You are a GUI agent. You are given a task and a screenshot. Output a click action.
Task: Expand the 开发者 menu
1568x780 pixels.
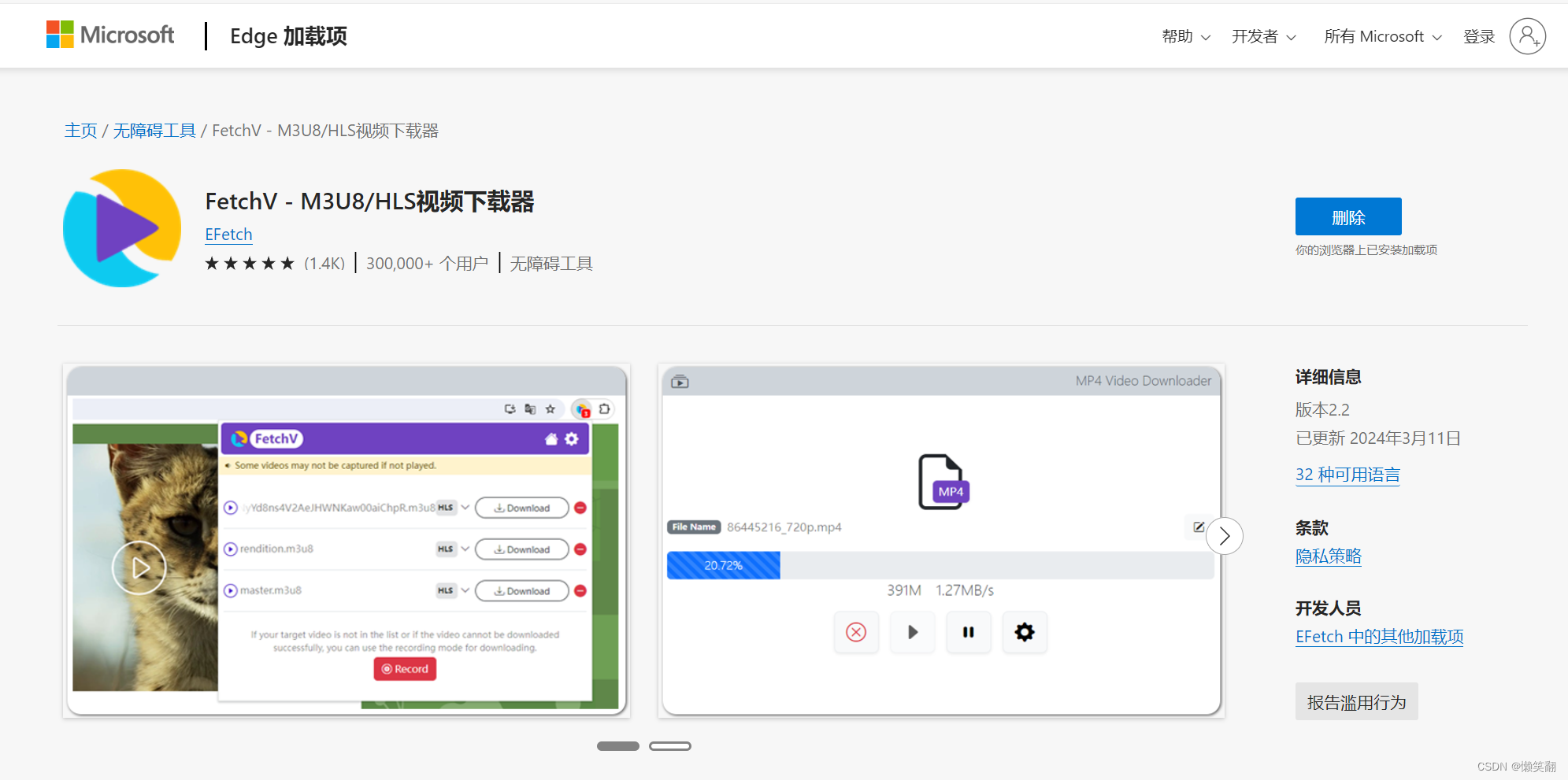click(1263, 36)
